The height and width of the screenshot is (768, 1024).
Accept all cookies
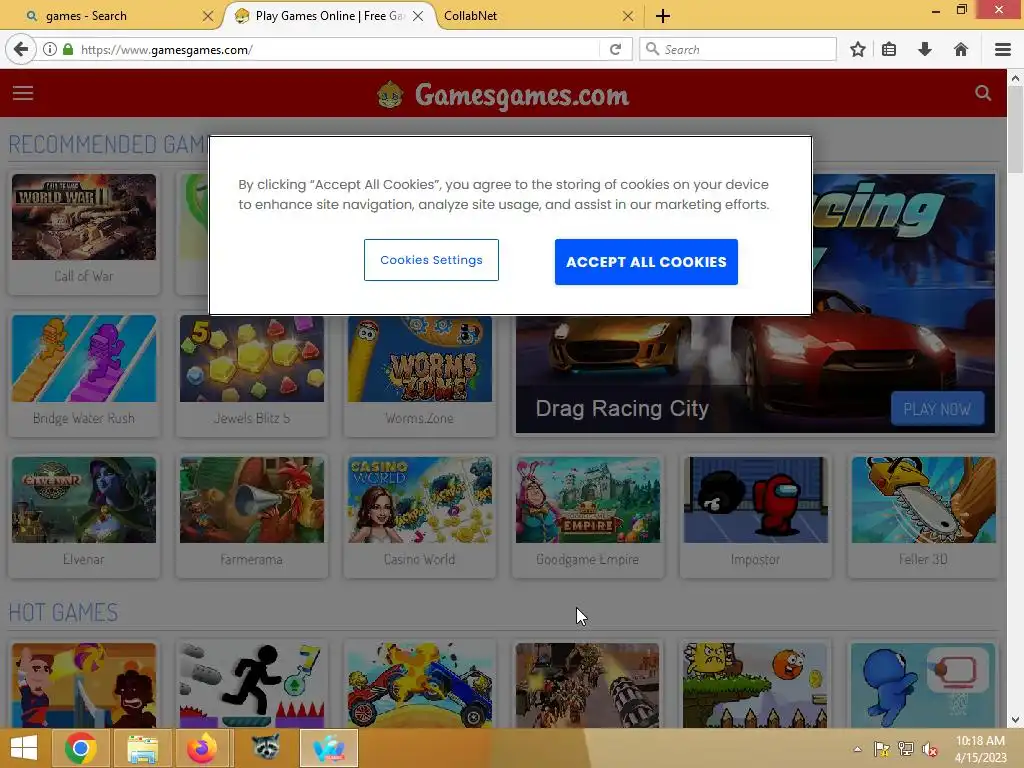pos(646,262)
